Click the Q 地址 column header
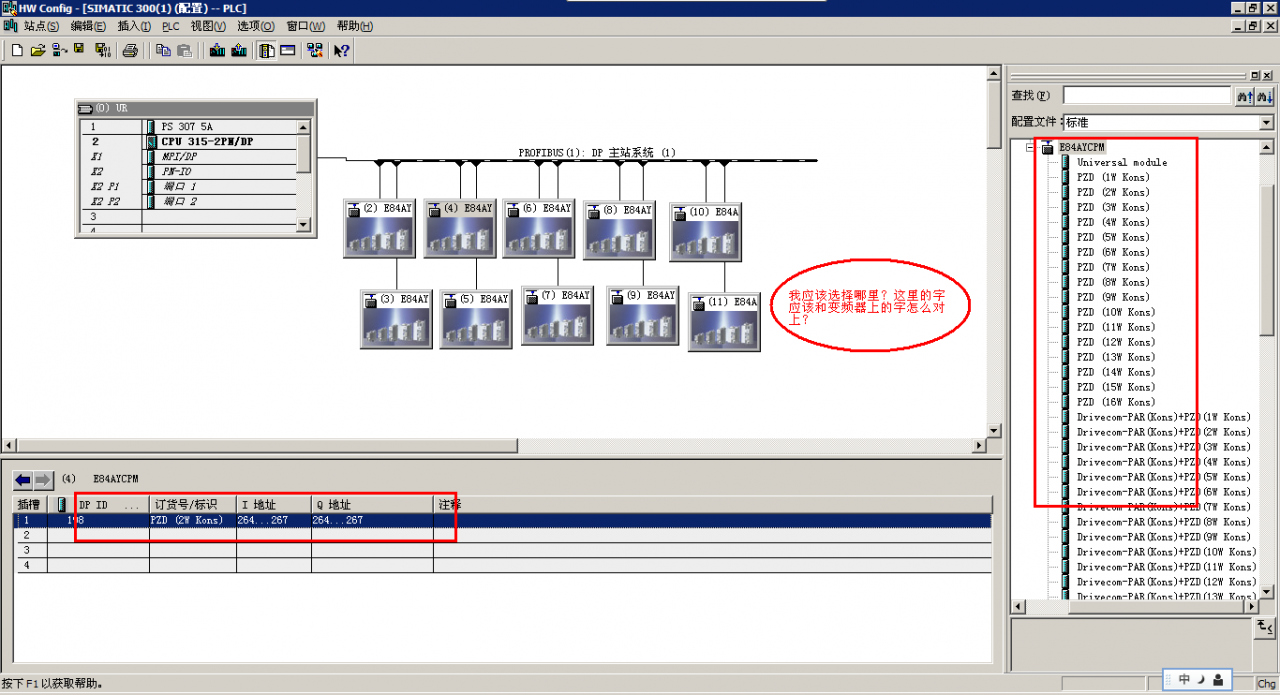1280x695 pixels. [372, 505]
